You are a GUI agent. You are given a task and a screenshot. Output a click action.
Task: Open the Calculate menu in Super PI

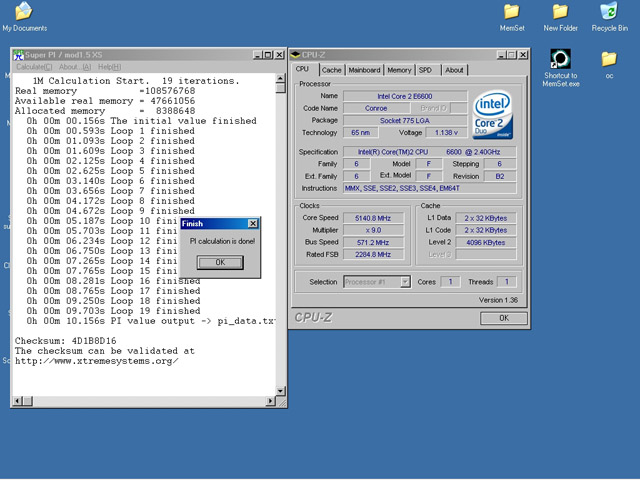click(35, 67)
